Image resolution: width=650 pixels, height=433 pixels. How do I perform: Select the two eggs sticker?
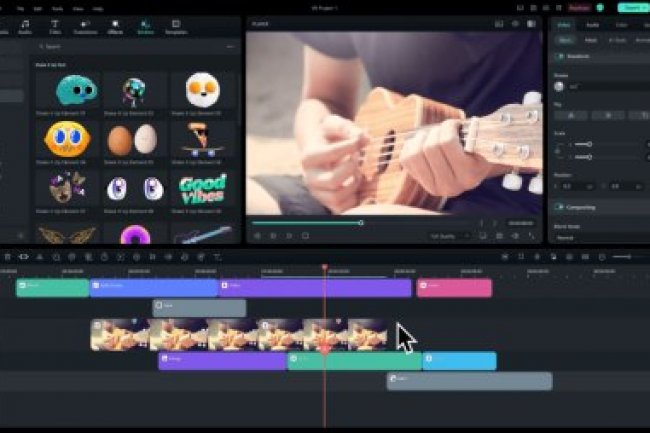(134, 140)
